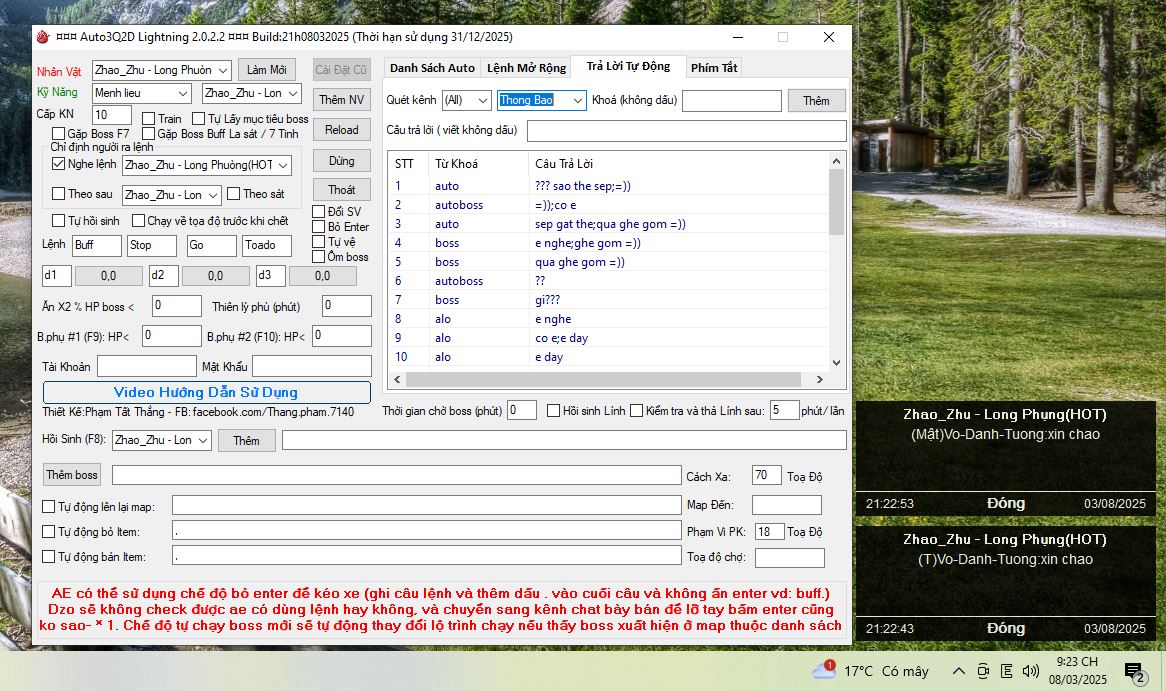Click the Video Hướng Dẫn Sử Dụng button

[206, 392]
